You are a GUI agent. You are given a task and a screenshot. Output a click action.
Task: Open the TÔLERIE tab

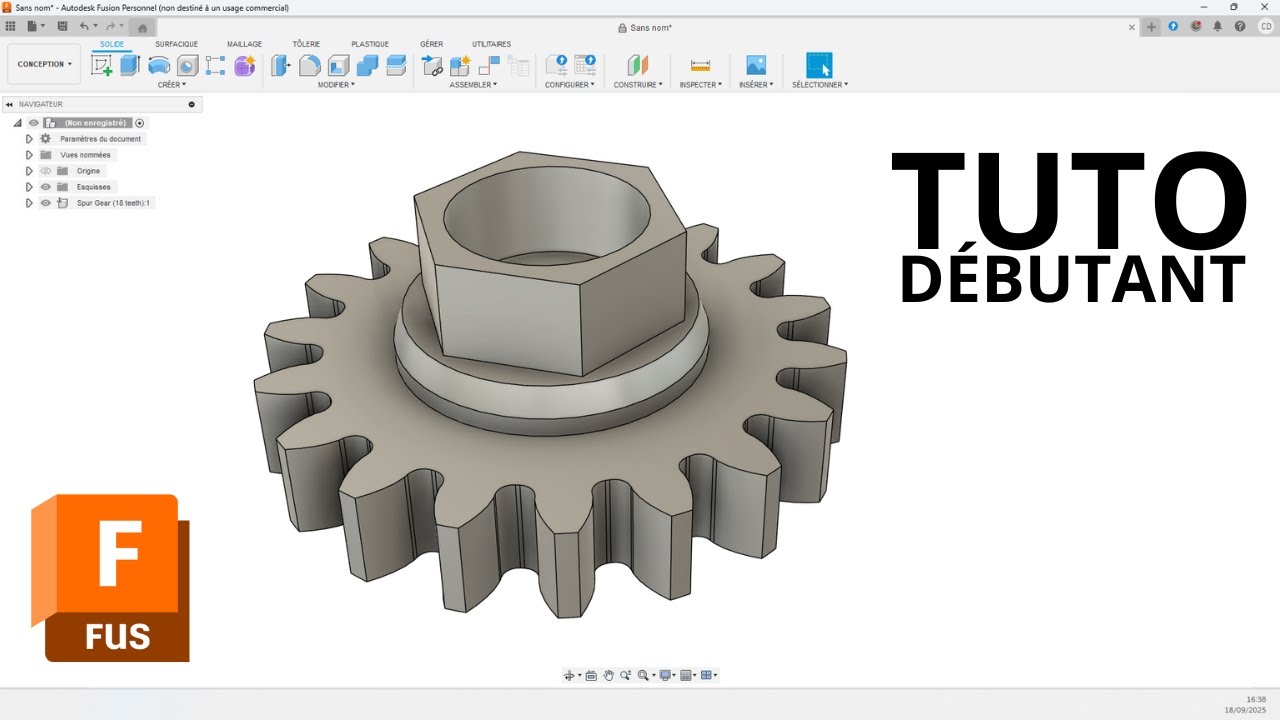click(x=306, y=44)
